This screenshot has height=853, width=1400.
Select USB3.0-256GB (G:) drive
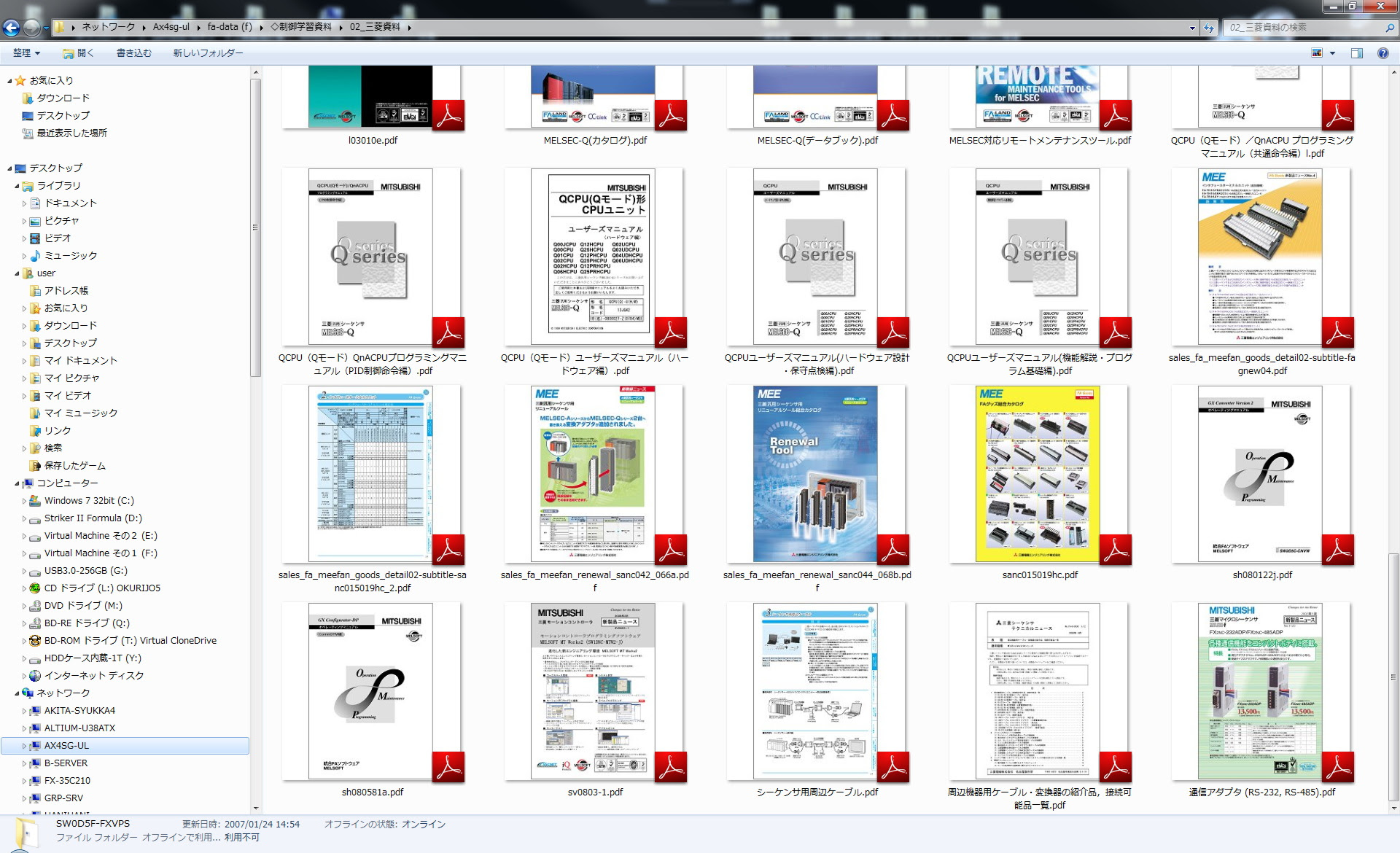[x=85, y=571]
